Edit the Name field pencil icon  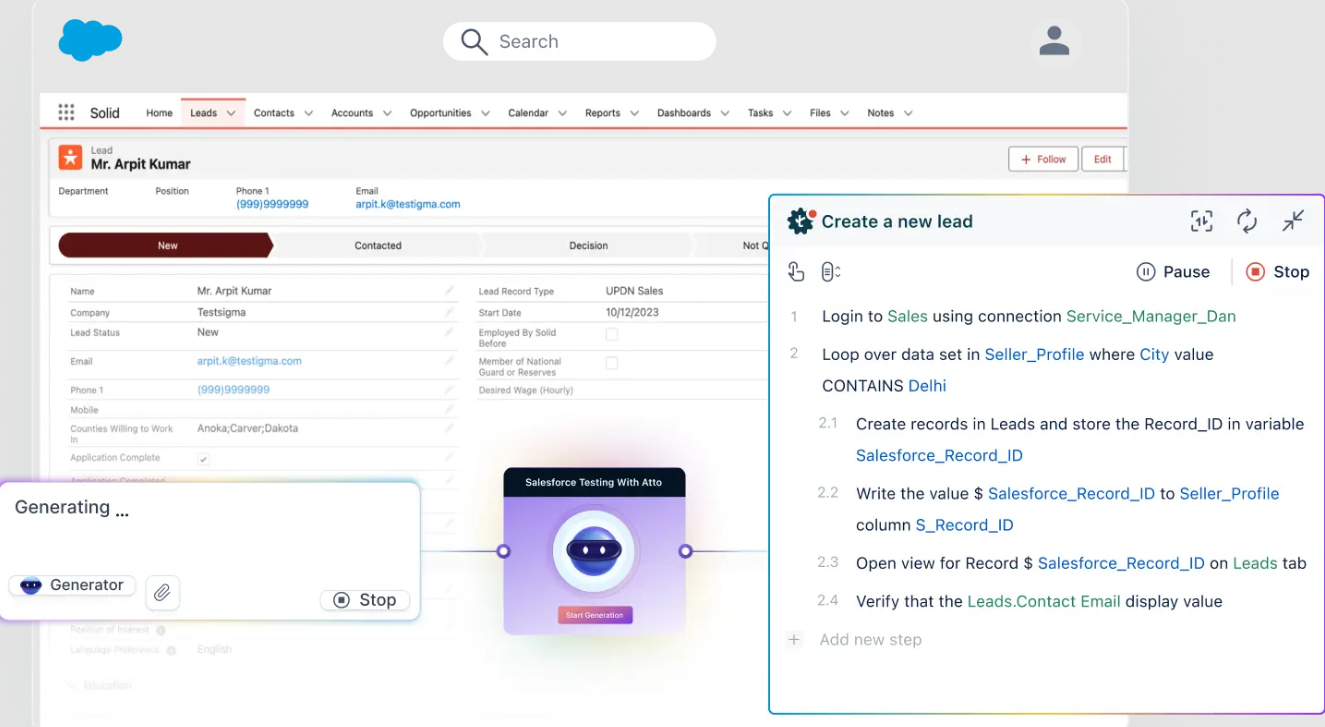tap(450, 291)
